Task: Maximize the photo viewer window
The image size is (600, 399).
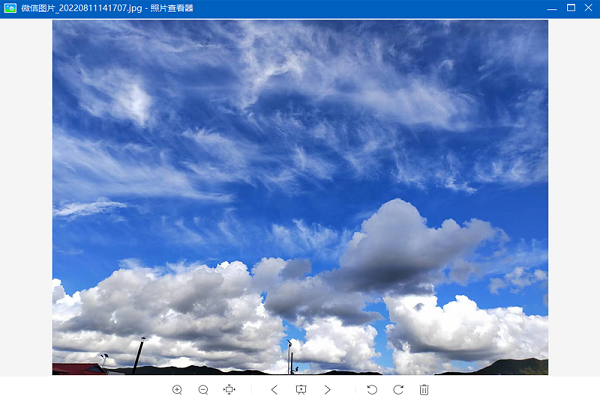Action: (x=571, y=8)
